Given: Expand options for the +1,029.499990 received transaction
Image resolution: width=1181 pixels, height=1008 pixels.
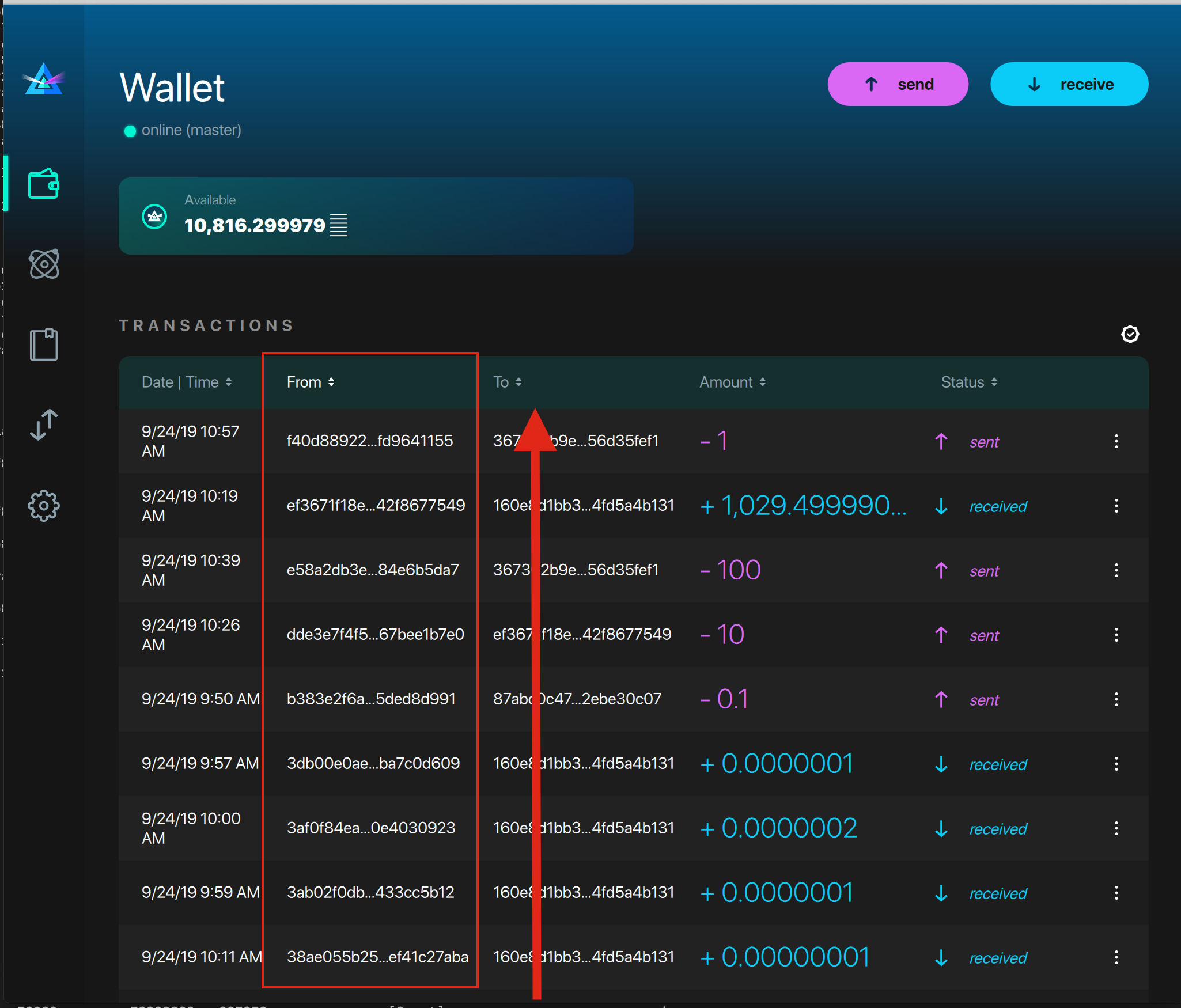Looking at the screenshot, I should pos(1116,506).
